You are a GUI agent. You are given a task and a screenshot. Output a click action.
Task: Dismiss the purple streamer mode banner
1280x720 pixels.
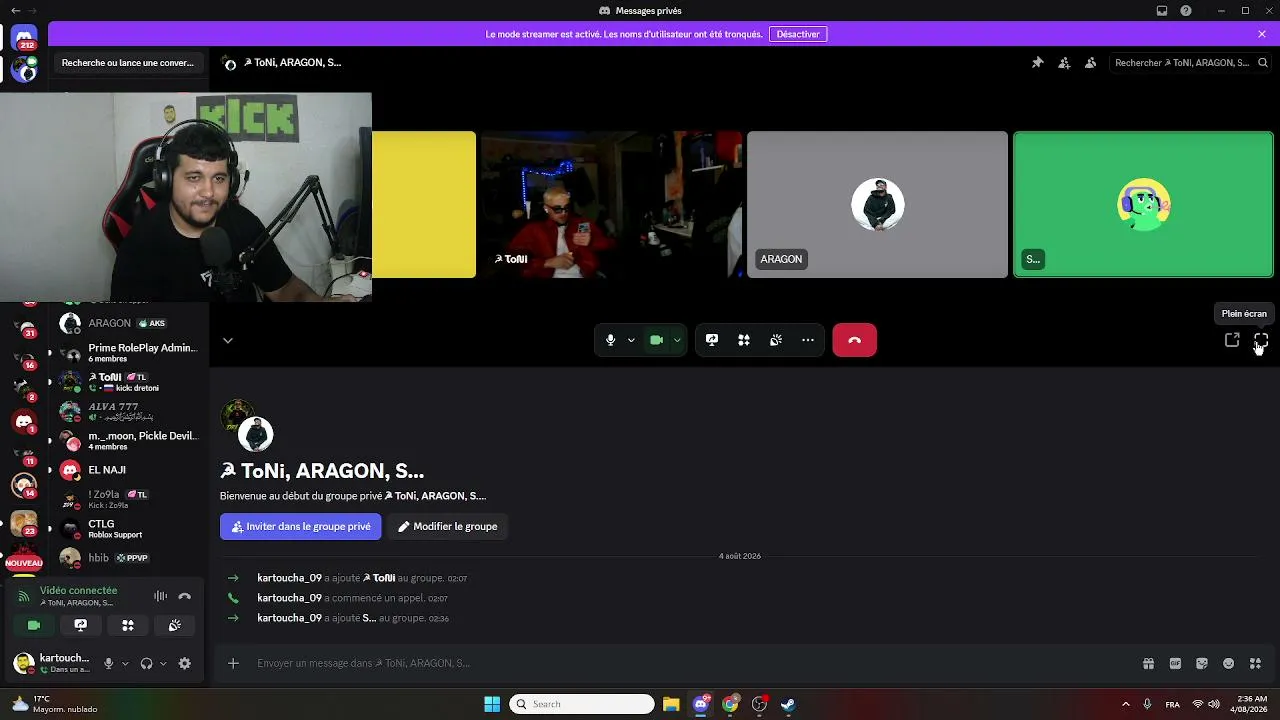1262,34
